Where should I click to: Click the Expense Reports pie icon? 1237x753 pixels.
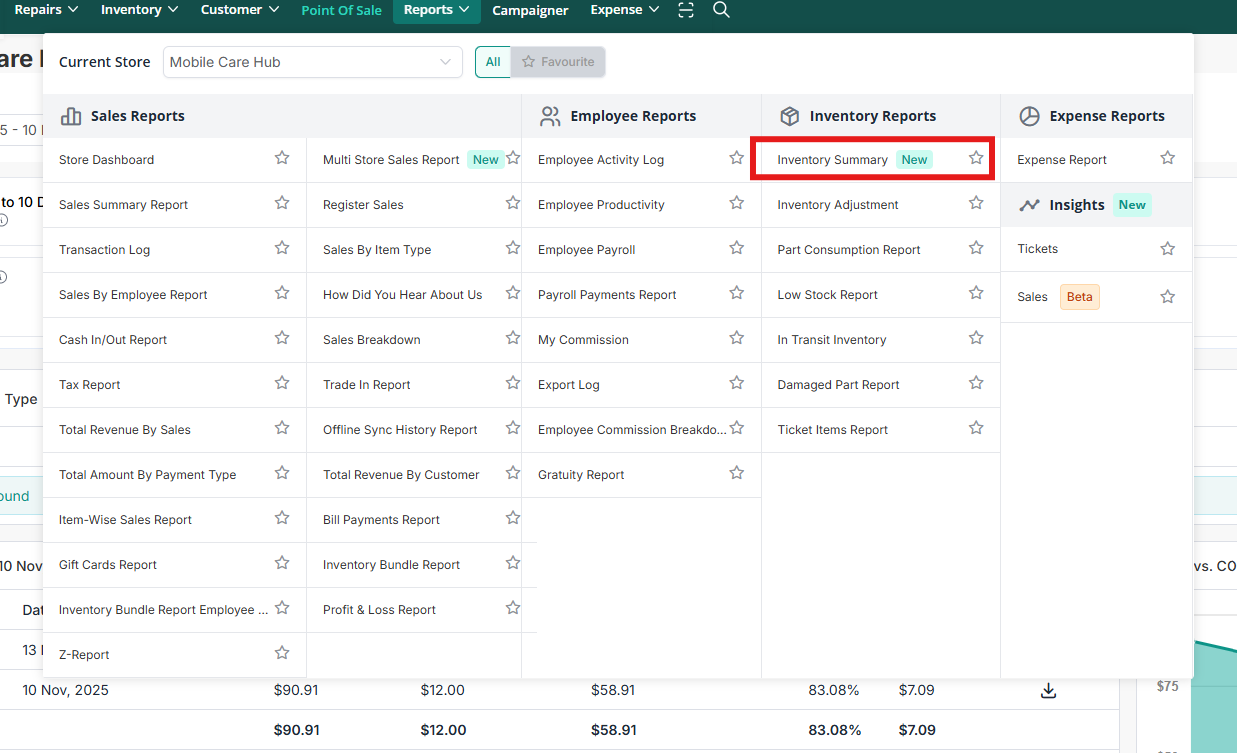coord(1029,116)
